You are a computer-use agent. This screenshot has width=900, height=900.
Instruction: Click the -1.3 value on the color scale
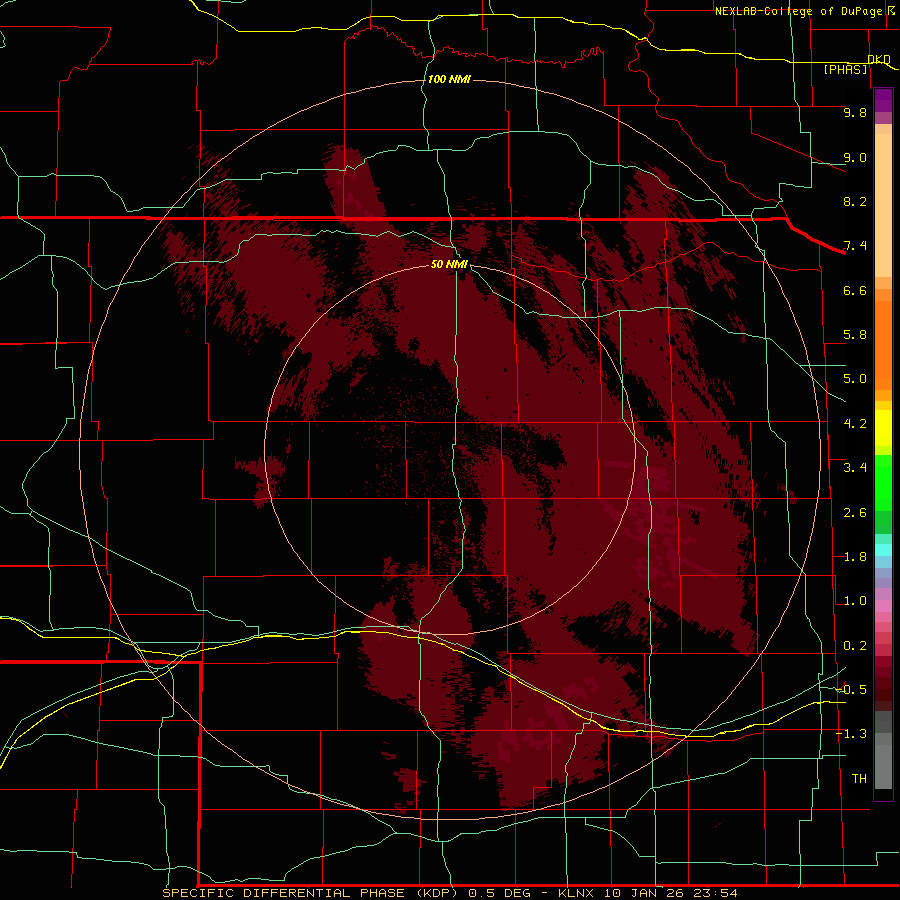point(852,734)
